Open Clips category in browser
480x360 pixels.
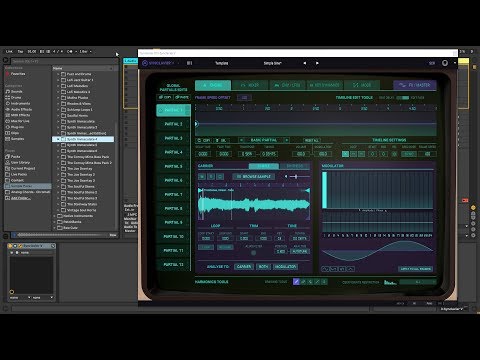(15, 133)
